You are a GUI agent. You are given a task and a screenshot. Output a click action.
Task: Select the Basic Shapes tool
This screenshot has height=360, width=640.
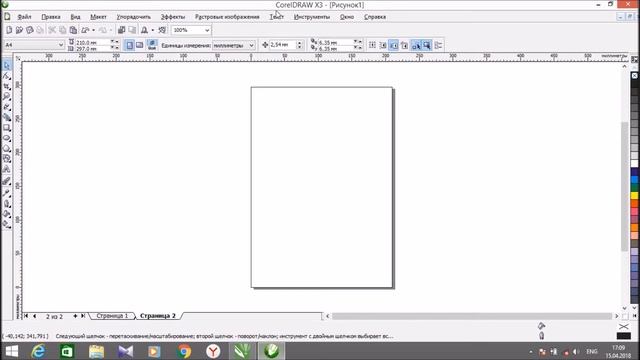pyautogui.click(x=7, y=159)
